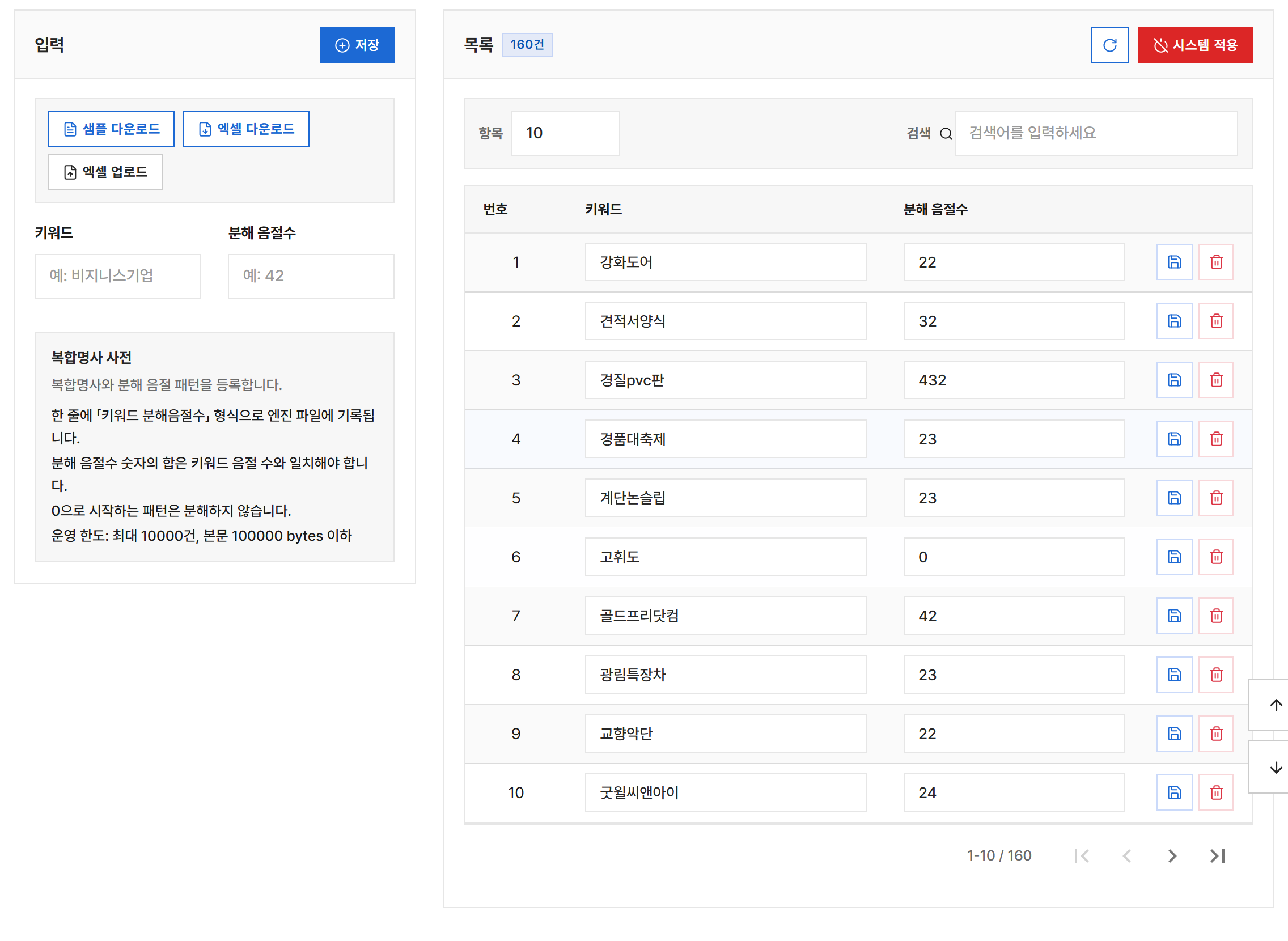Save the 고휘도 row
Viewport: 1288px width, 941px height.
pyautogui.click(x=1174, y=557)
